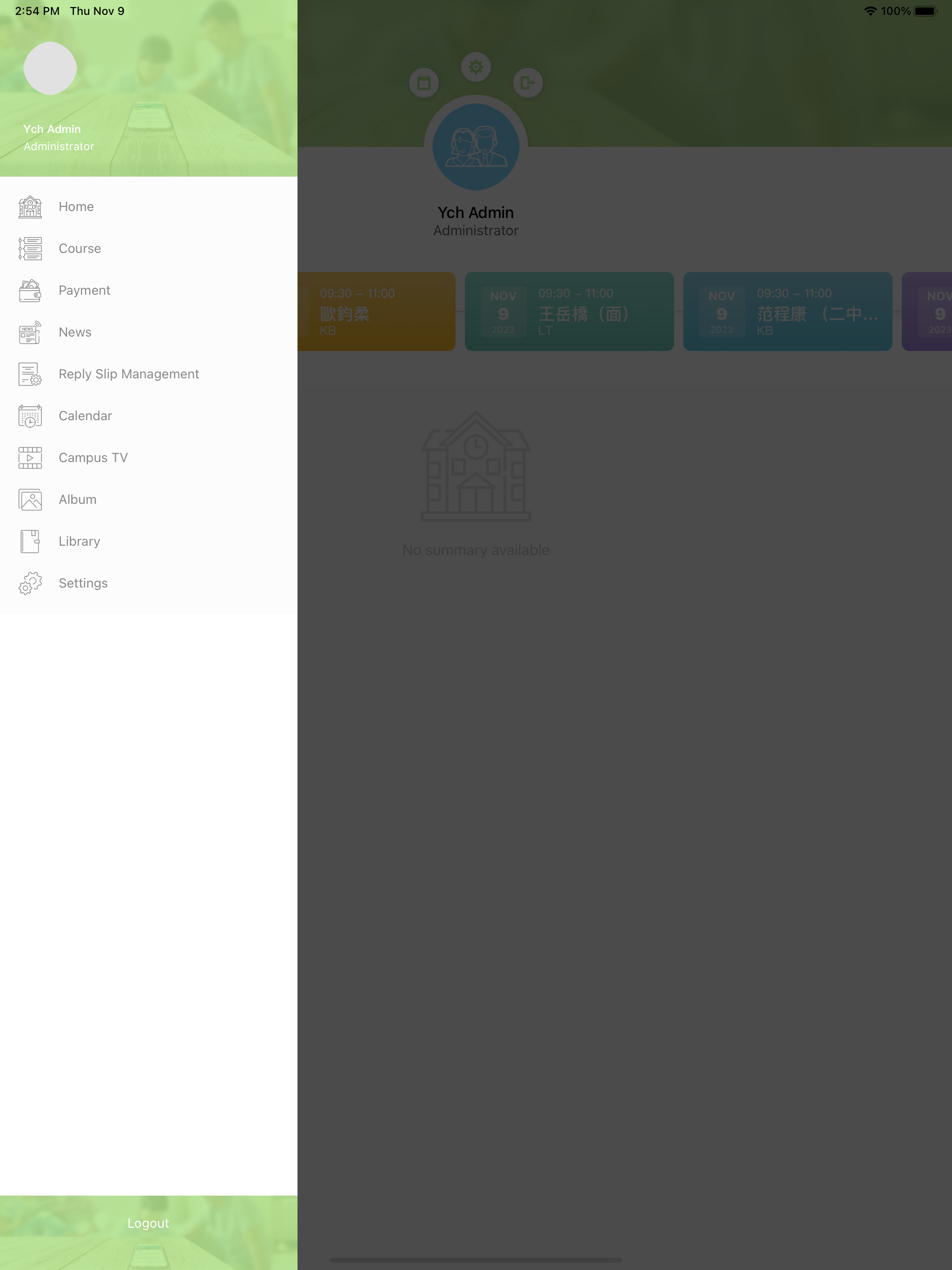Open the News newspaper icon
Viewport: 952px width, 1270px height.
tap(30, 332)
